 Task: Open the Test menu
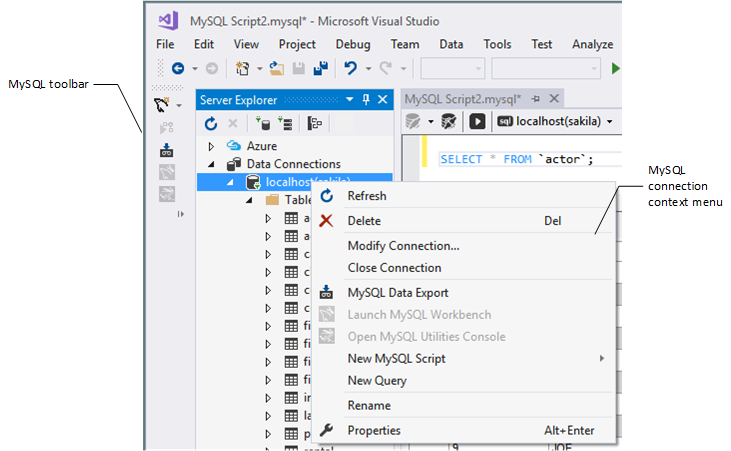click(x=541, y=44)
